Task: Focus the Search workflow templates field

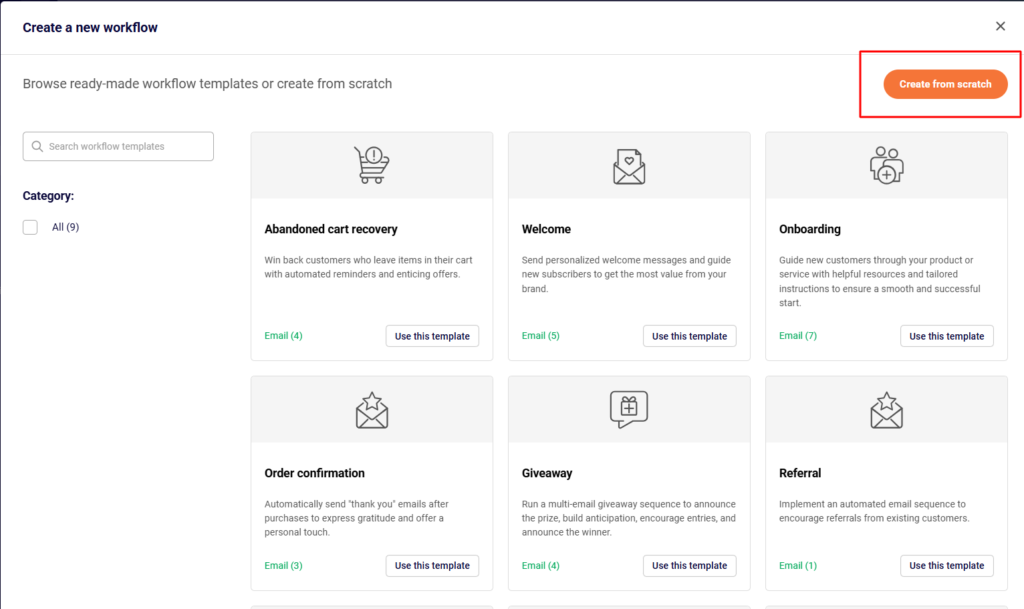Action: click(x=118, y=146)
